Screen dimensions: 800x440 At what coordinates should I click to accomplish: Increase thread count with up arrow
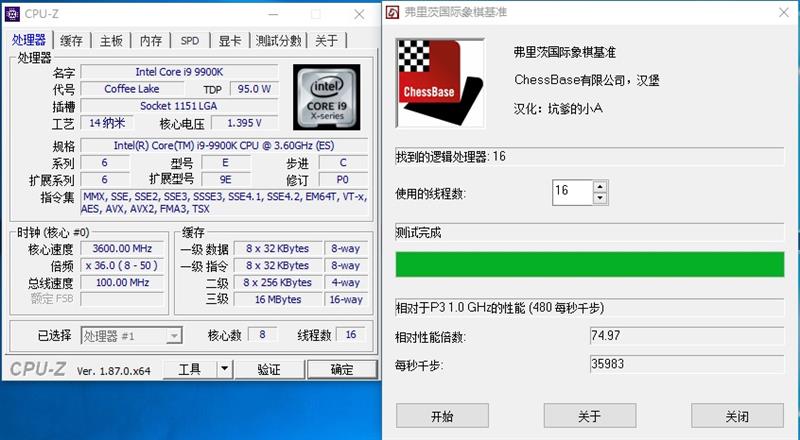pos(600,187)
